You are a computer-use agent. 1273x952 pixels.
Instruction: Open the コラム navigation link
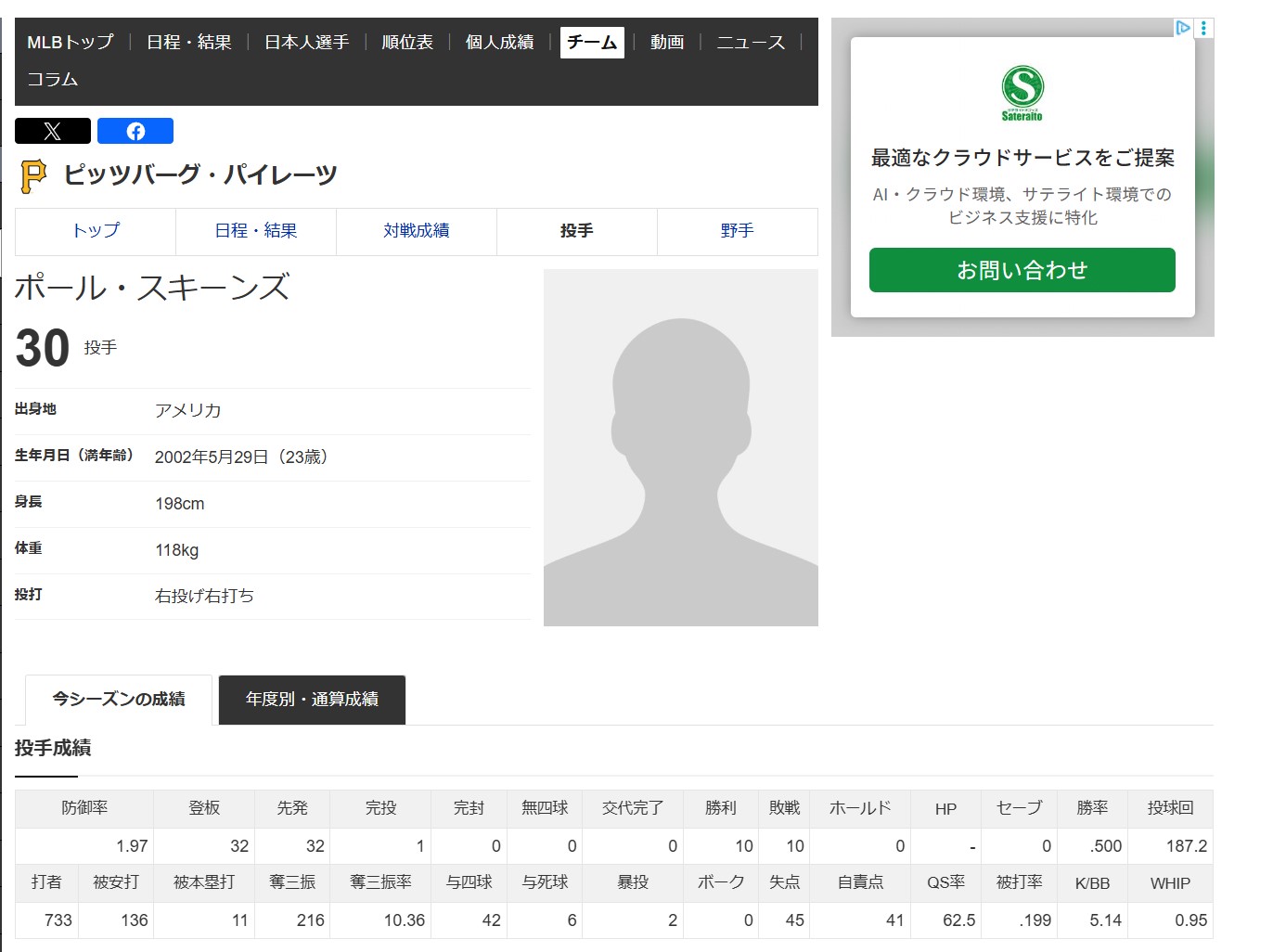coord(53,80)
